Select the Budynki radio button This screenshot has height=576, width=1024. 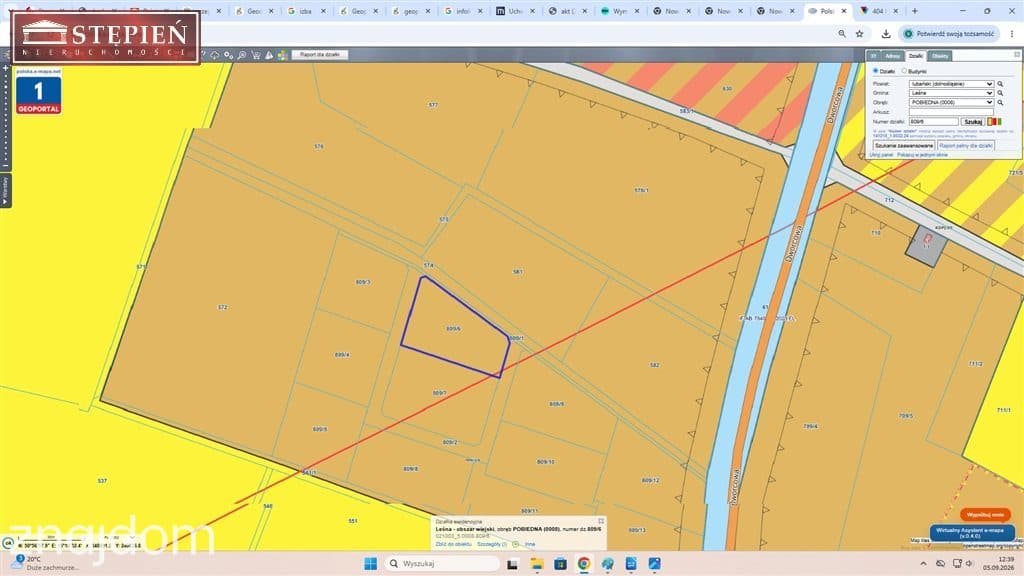click(x=904, y=71)
